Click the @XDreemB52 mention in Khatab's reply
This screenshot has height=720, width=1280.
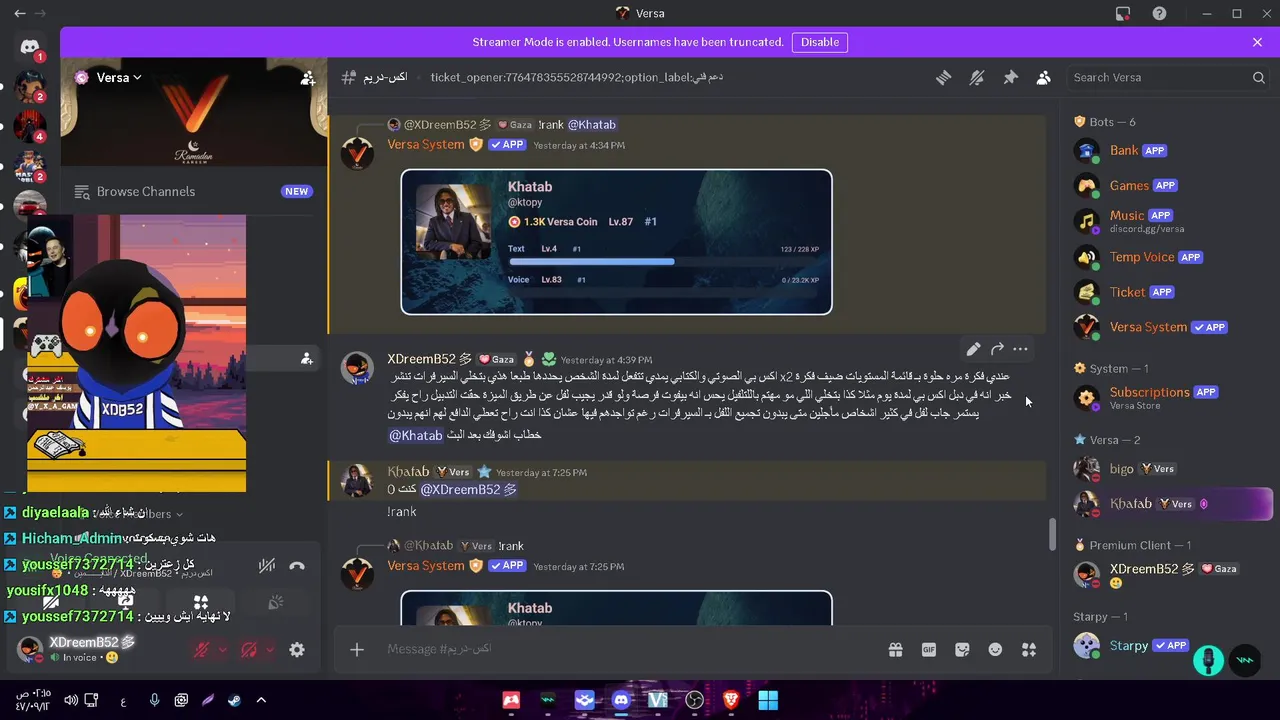pyautogui.click(x=468, y=490)
